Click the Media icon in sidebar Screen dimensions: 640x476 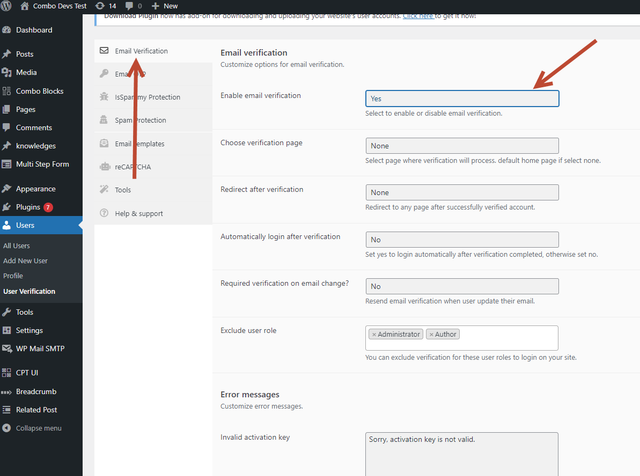tap(7, 72)
